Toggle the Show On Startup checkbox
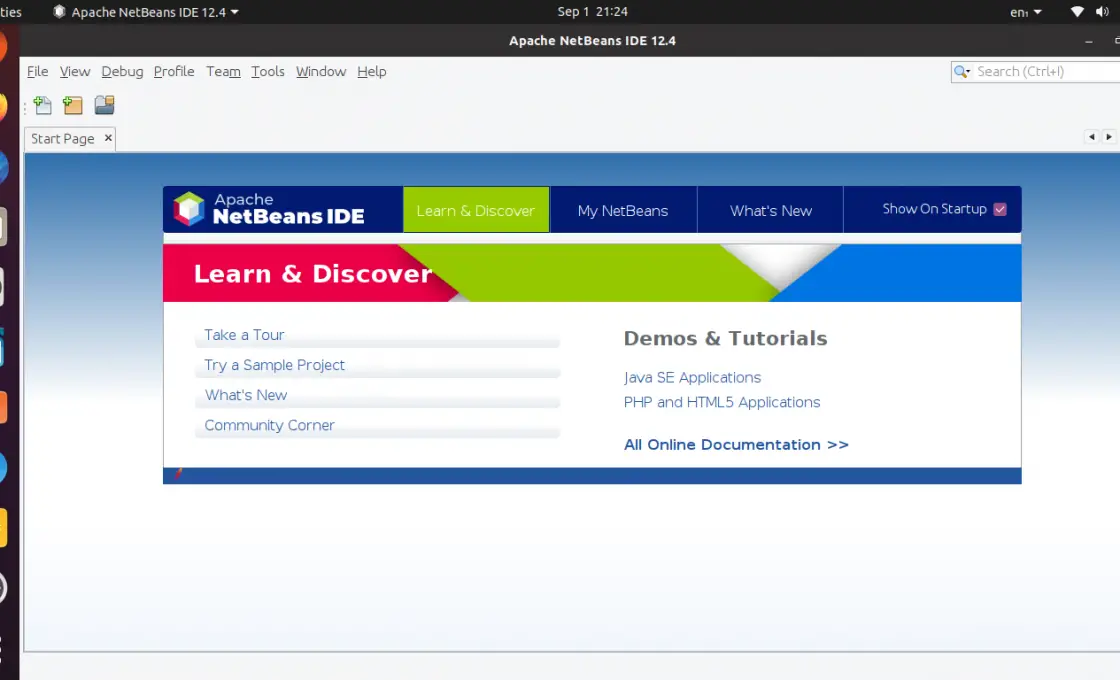 (x=1000, y=209)
